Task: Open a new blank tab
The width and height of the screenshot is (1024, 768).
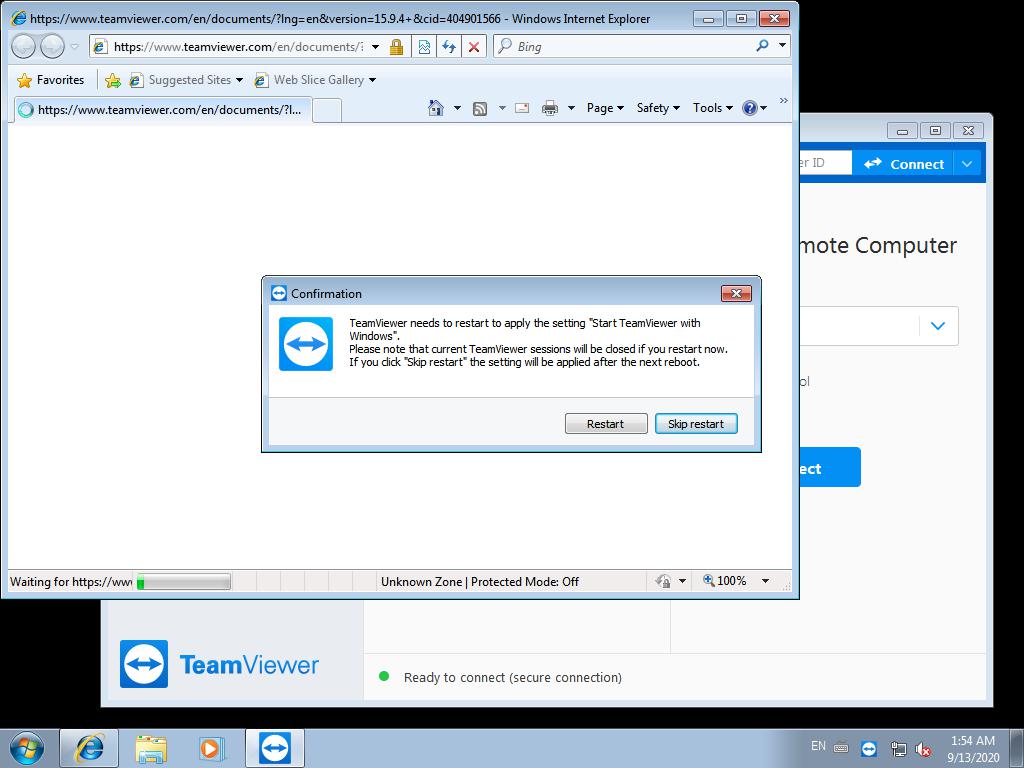Action: [x=327, y=110]
